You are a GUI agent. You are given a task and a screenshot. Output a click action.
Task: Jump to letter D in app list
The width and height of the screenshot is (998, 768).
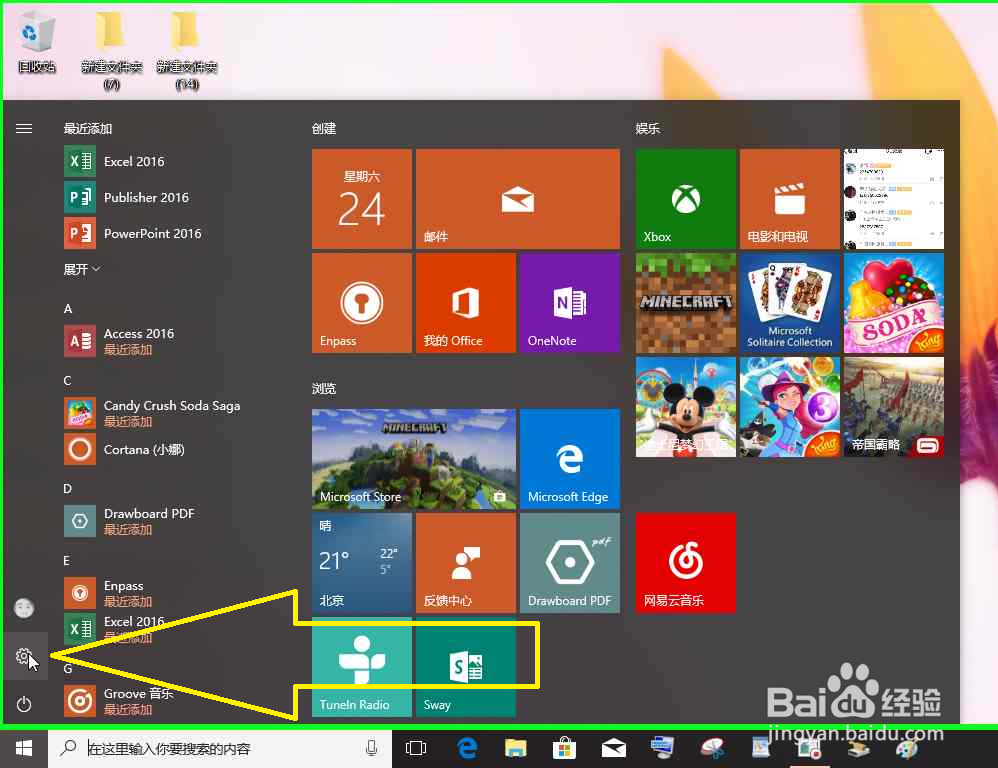pyautogui.click(x=67, y=489)
